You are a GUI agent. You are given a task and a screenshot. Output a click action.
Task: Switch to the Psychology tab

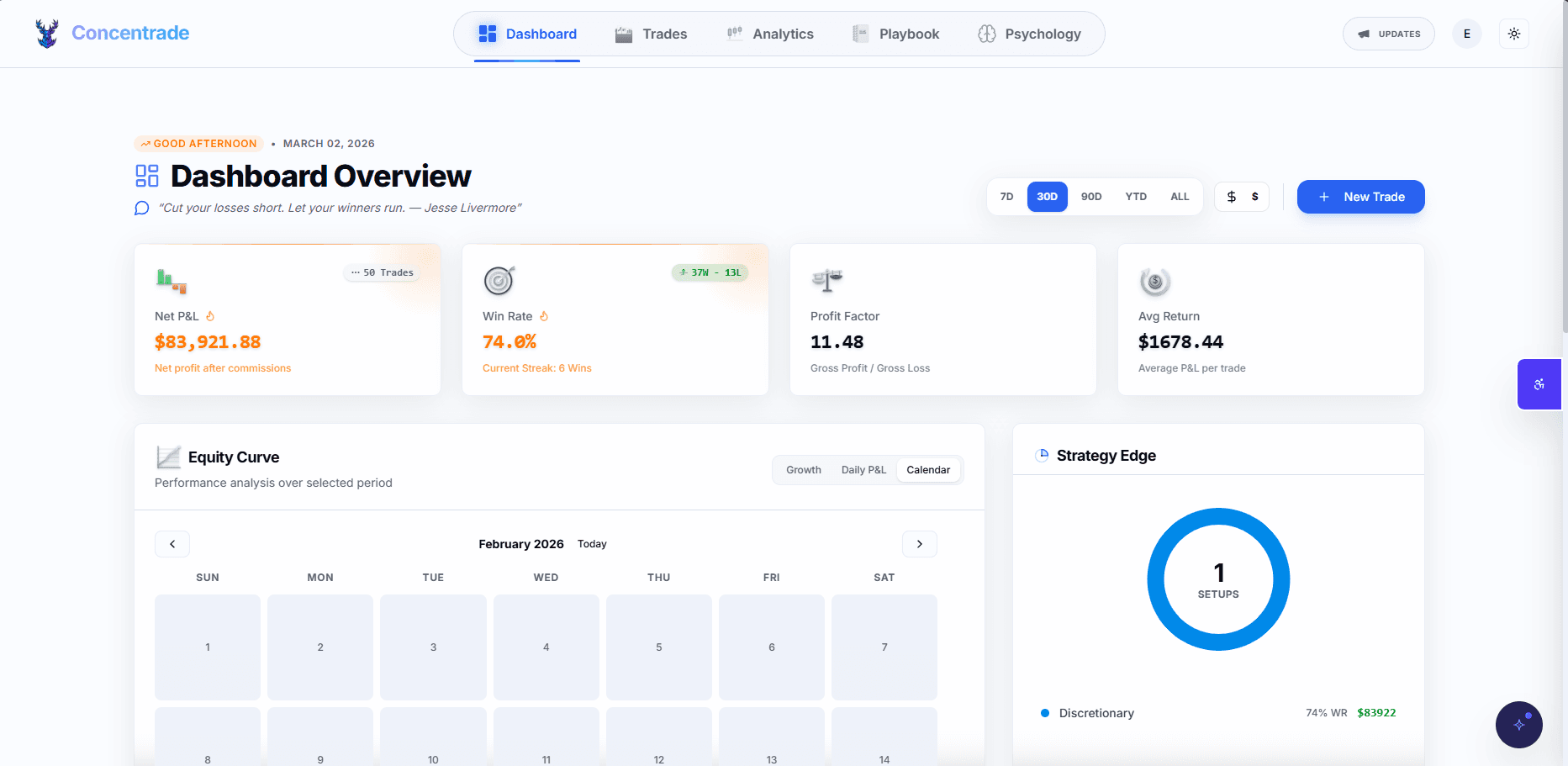[x=1030, y=34]
